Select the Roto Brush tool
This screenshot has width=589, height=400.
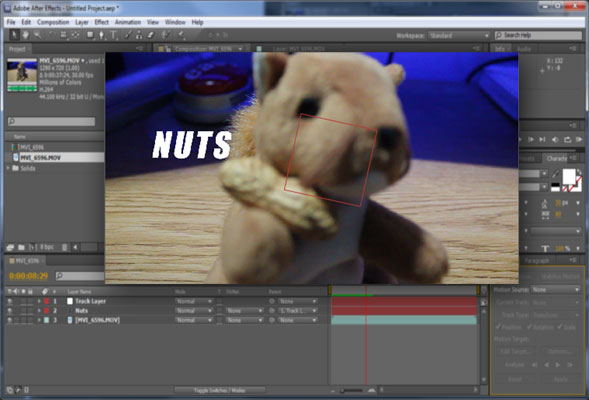coord(165,35)
